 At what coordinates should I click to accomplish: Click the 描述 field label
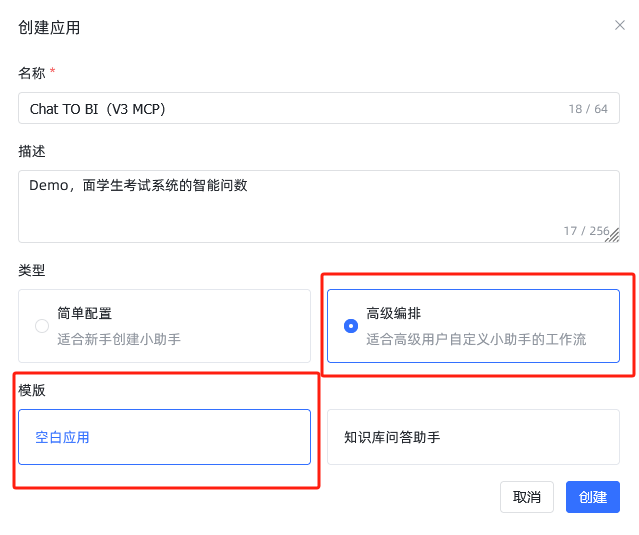coord(32,151)
